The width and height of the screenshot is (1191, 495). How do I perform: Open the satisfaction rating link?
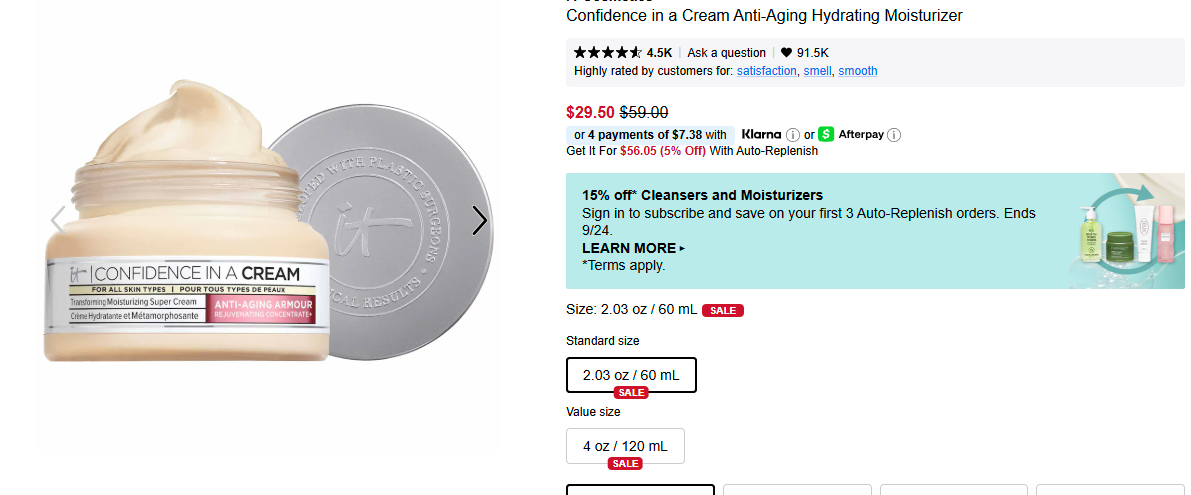pyautogui.click(x=766, y=71)
